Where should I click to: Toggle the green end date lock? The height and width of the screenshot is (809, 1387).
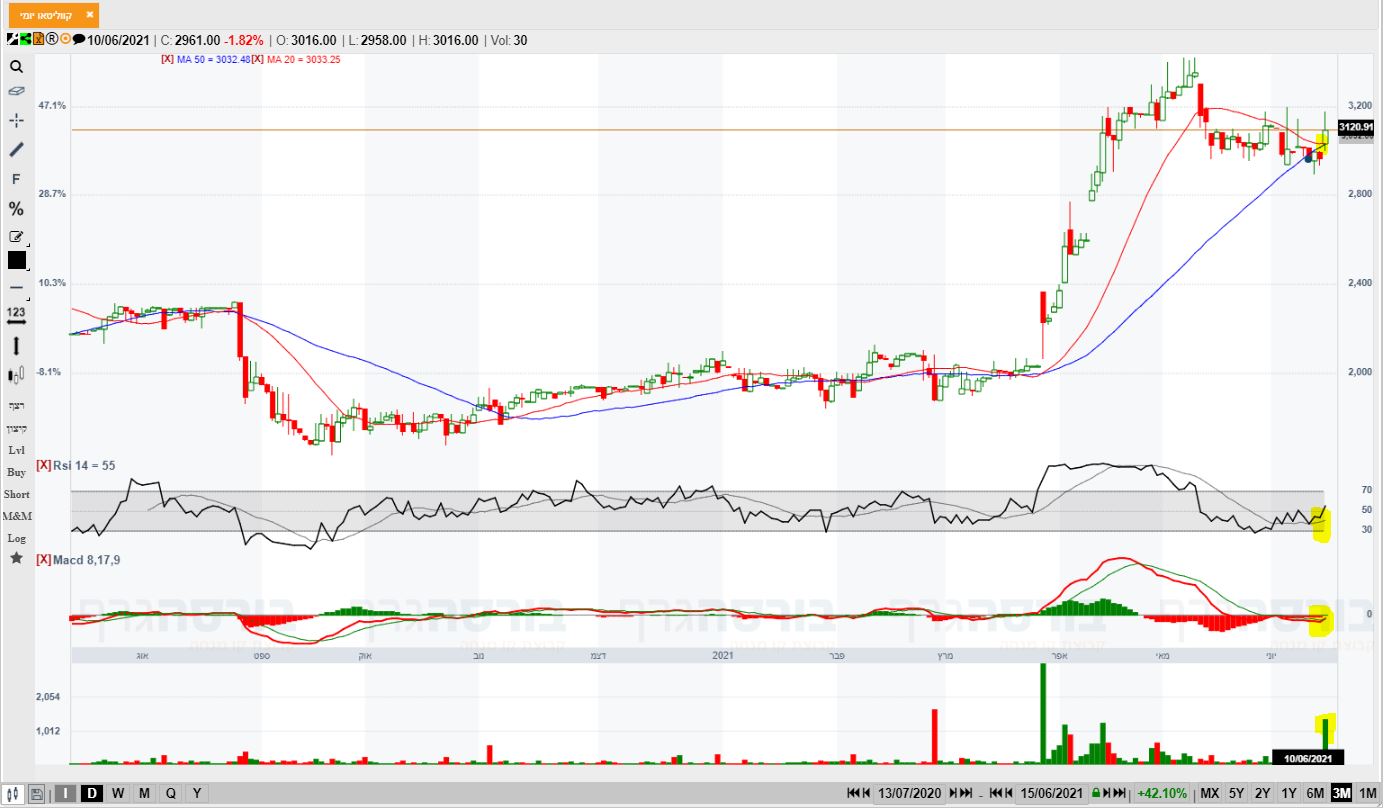(x=1095, y=793)
